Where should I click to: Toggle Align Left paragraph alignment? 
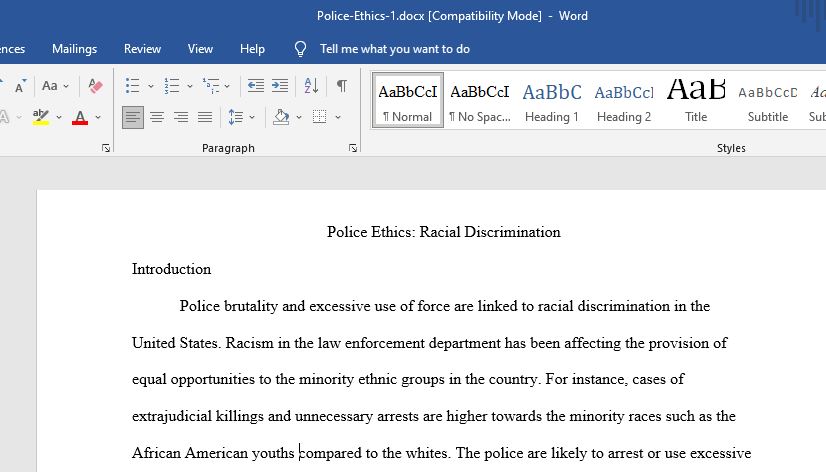pyautogui.click(x=133, y=117)
